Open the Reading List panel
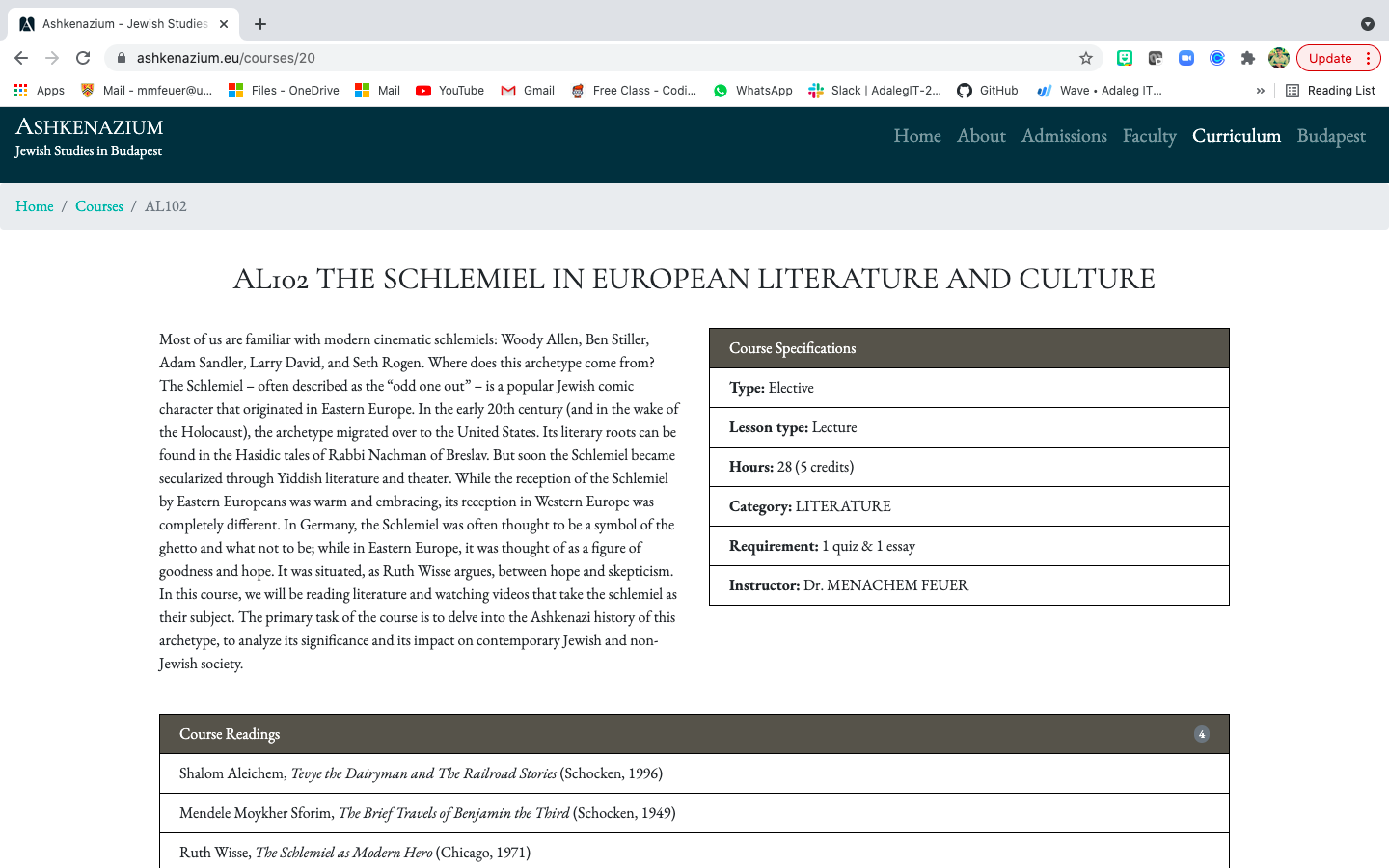This screenshot has height=868, width=1389. pos(1331,91)
